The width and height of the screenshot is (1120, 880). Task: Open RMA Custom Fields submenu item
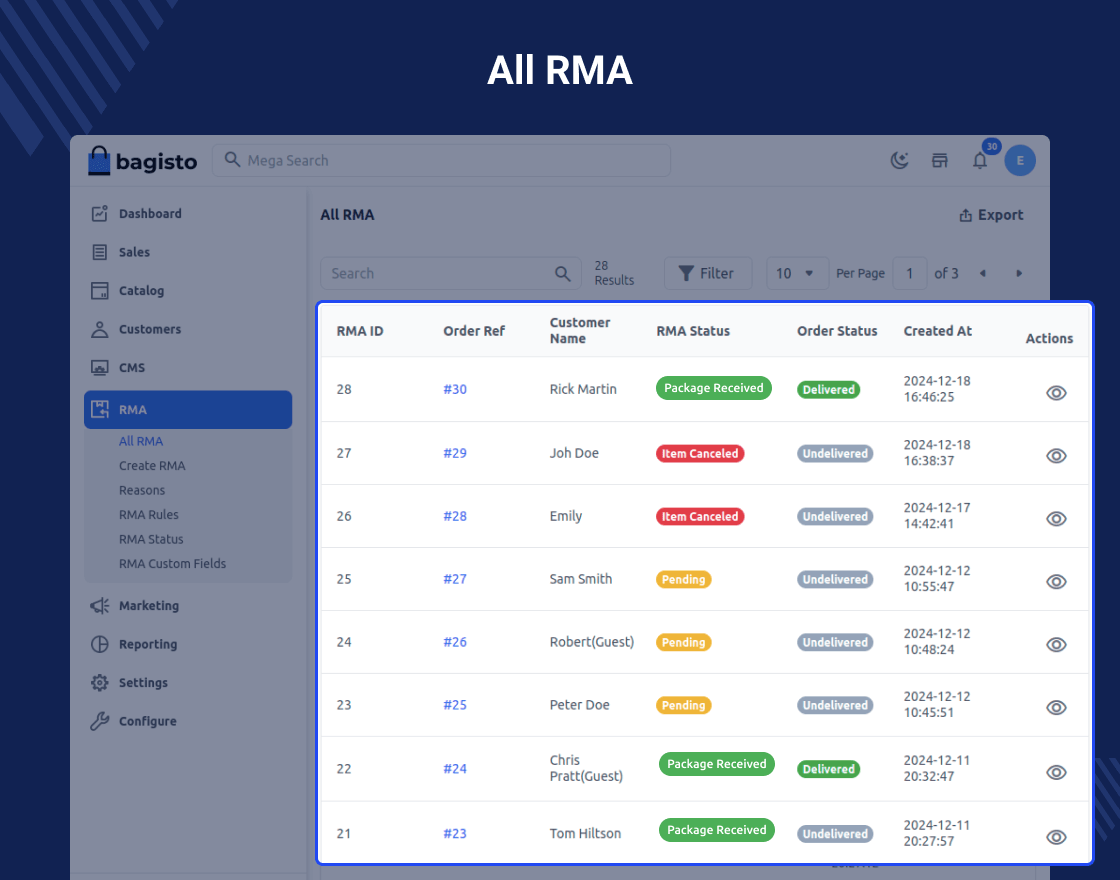pos(172,564)
